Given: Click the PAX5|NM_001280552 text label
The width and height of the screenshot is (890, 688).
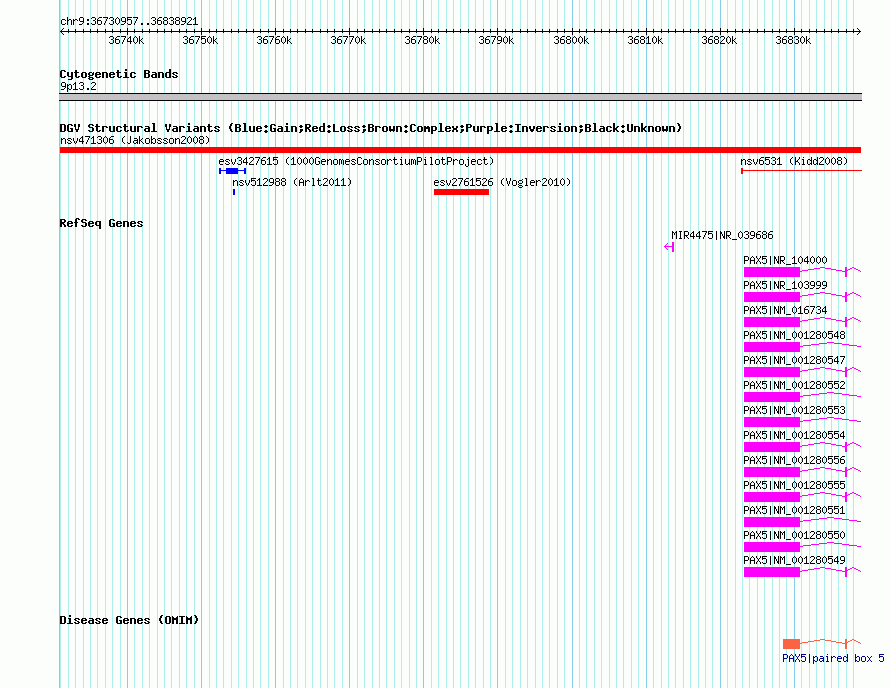Looking at the screenshot, I should point(794,385).
